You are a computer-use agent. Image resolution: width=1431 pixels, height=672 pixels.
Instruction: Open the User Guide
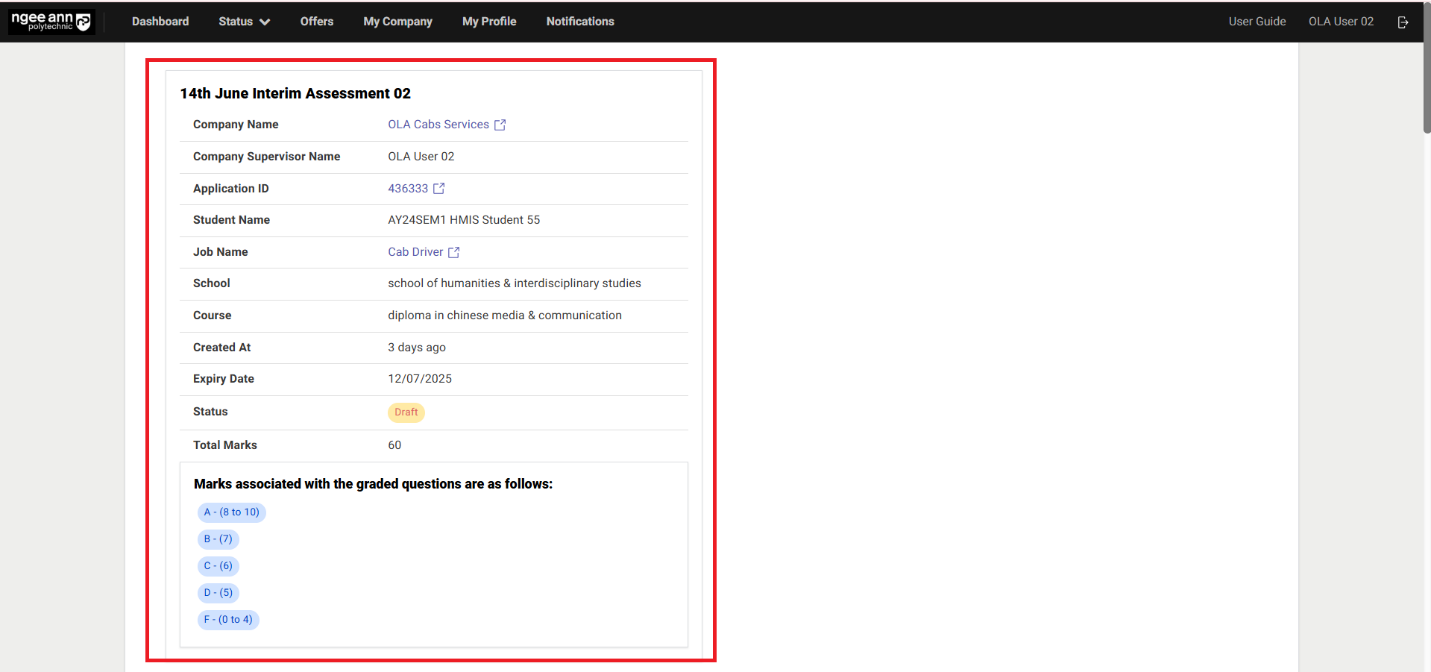[1257, 21]
